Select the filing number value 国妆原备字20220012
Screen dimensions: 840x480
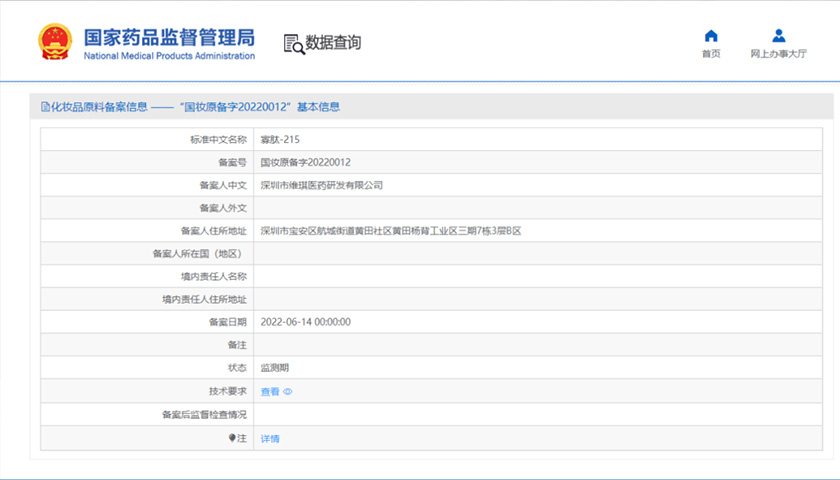(305, 162)
